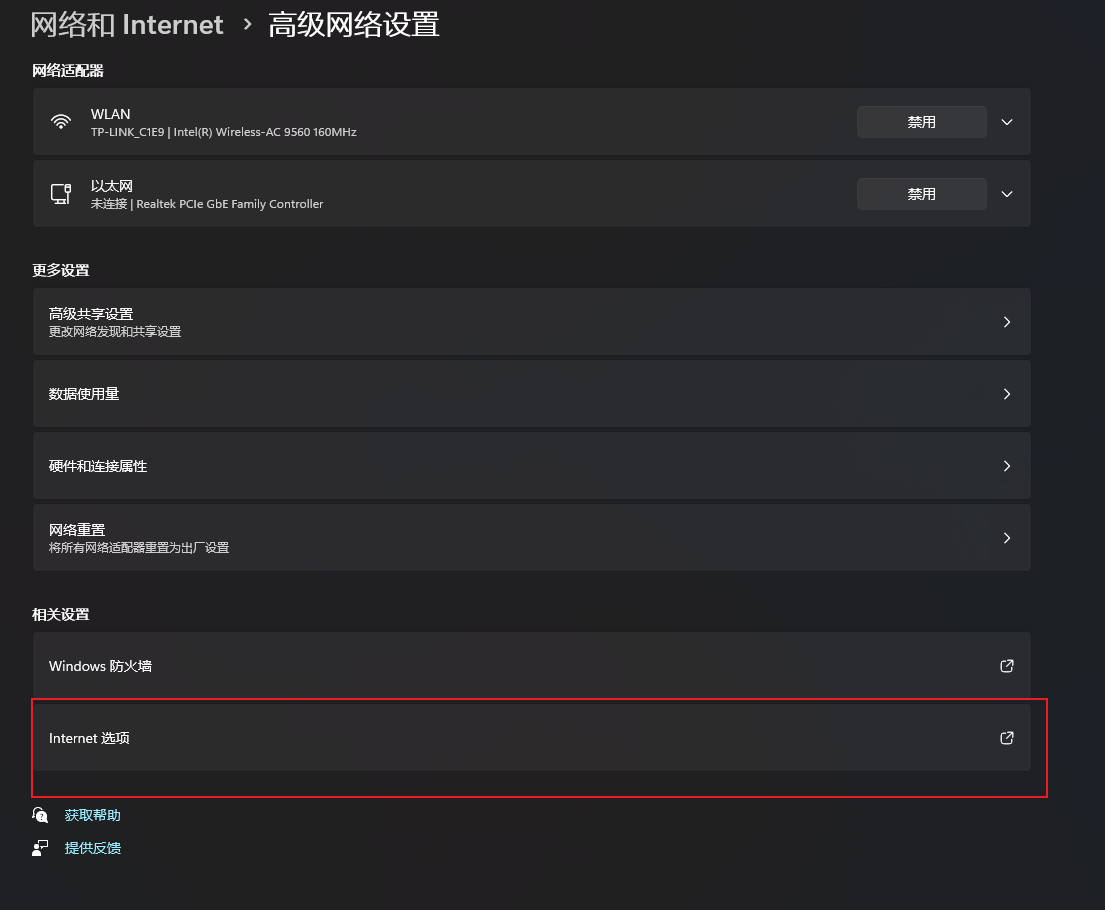
Task: Open 硬件和连接属性 settings
Action: 531,466
